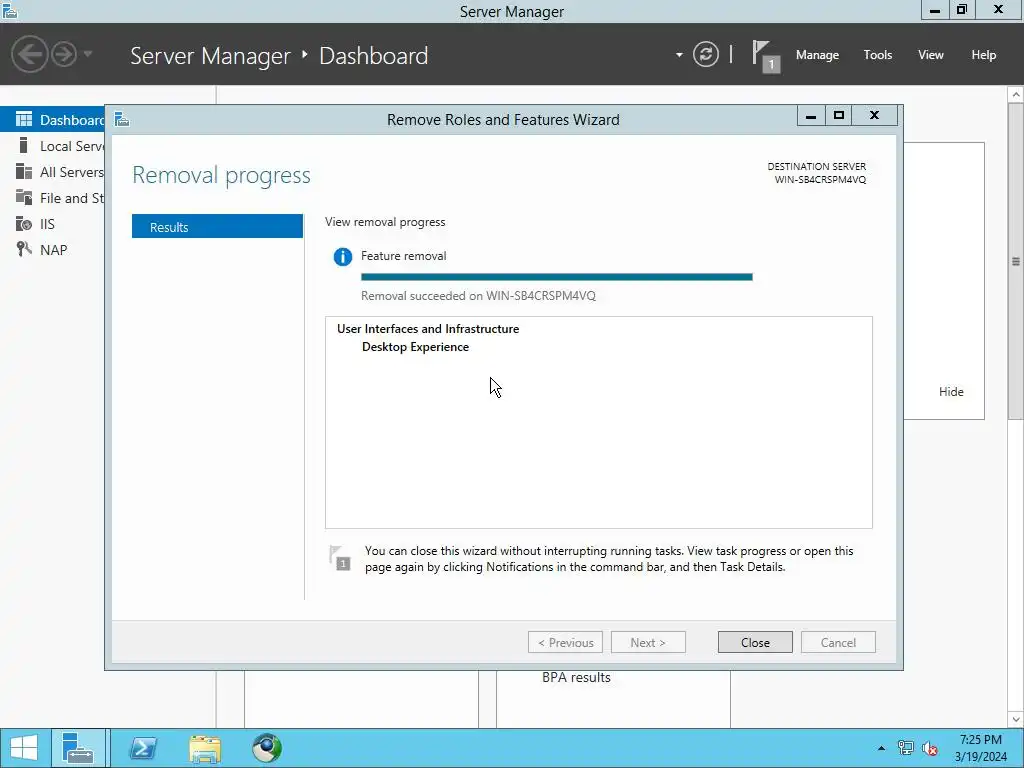Select Local Server in the sidebar
This screenshot has height=768, width=1024.
point(52,146)
